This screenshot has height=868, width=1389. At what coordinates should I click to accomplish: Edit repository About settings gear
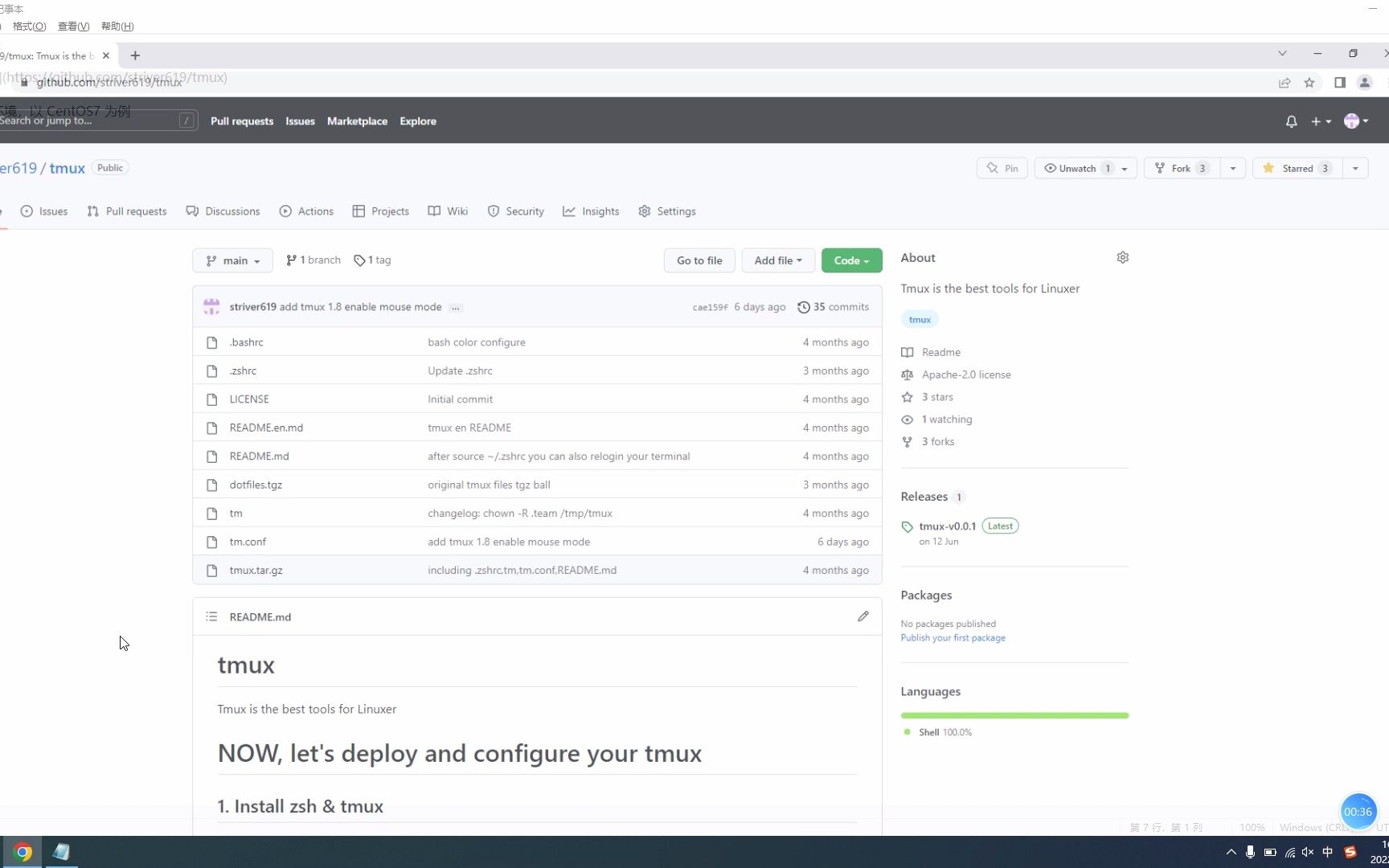(1123, 257)
